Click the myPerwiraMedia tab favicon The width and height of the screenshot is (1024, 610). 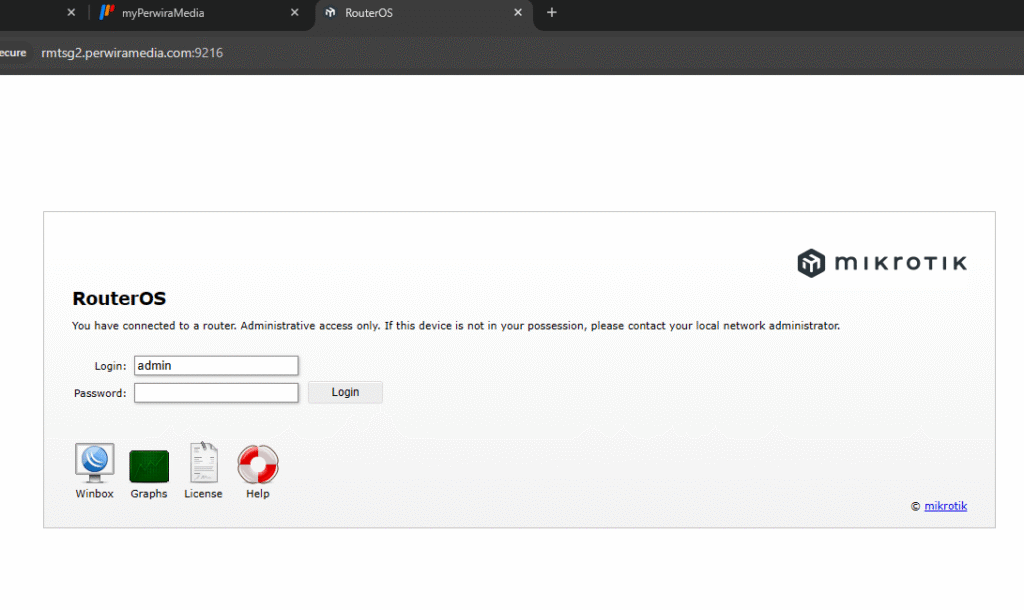coord(107,12)
